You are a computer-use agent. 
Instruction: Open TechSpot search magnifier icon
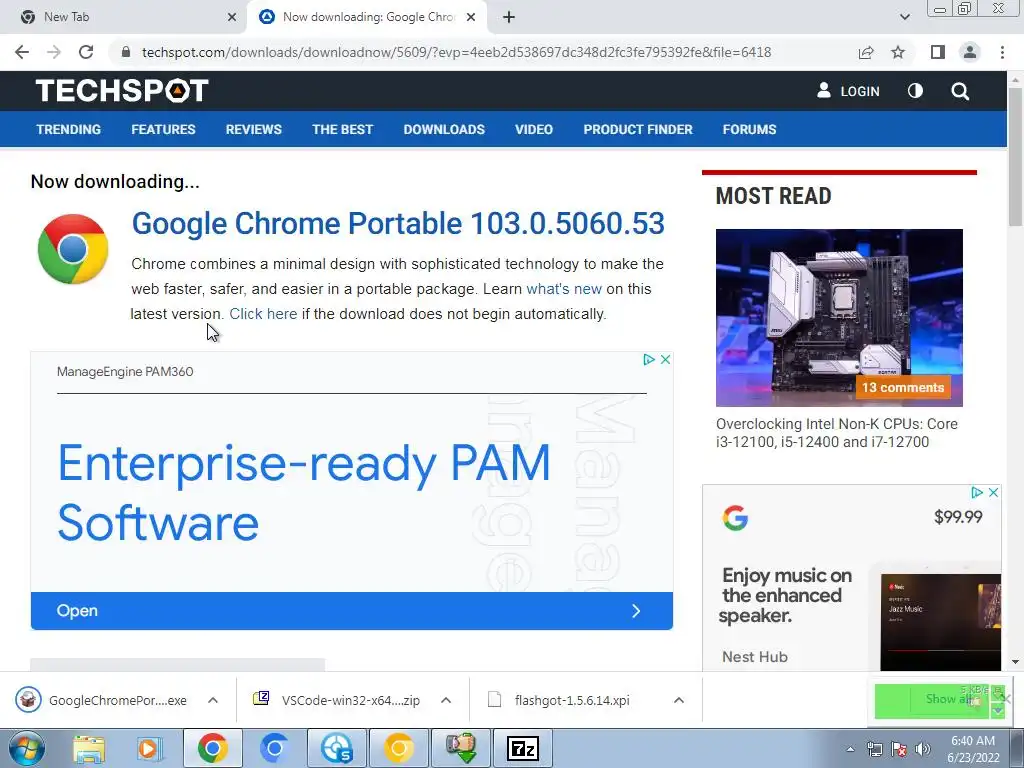coord(960,91)
